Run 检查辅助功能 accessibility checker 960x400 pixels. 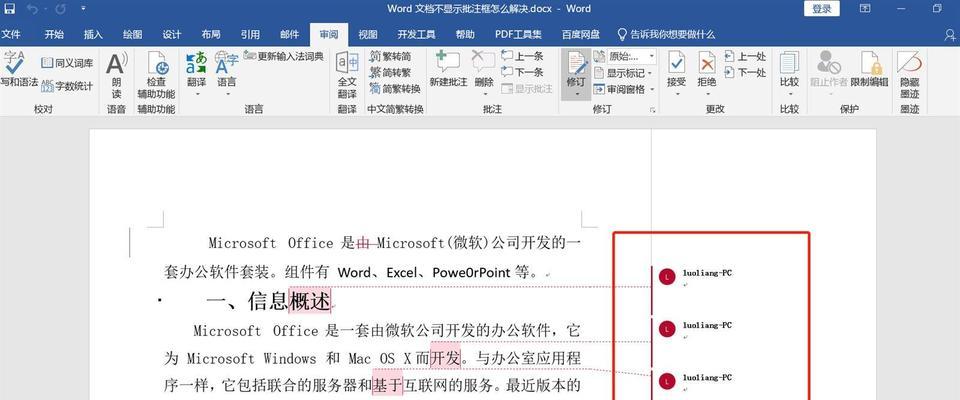pyautogui.click(x=156, y=76)
